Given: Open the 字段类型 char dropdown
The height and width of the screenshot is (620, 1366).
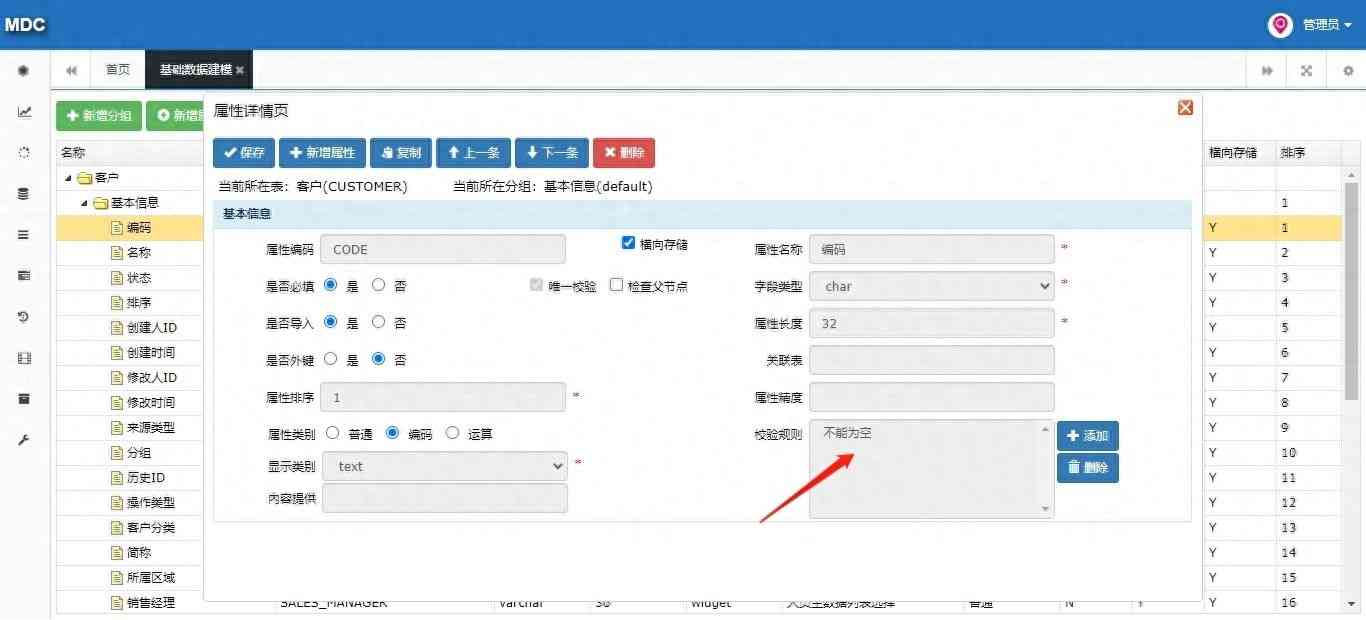Looking at the screenshot, I should tap(931, 286).
